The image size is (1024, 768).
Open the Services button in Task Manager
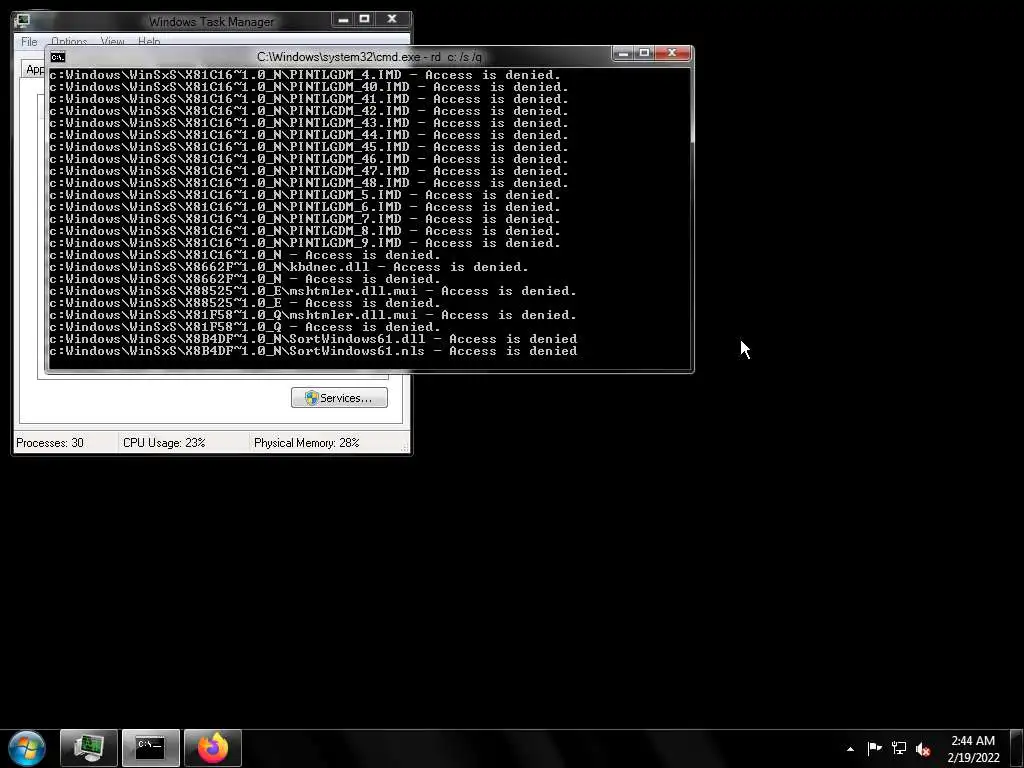[339, 398]
